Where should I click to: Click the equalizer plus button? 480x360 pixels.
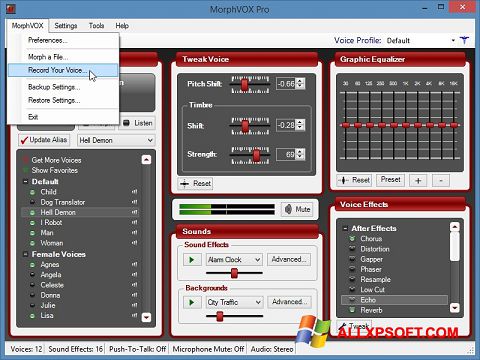coord(418,180)
